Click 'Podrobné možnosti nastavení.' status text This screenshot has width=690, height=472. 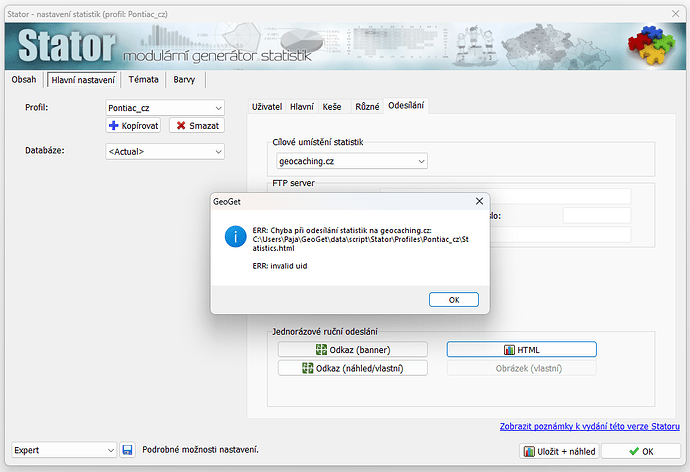coord(200,450)
